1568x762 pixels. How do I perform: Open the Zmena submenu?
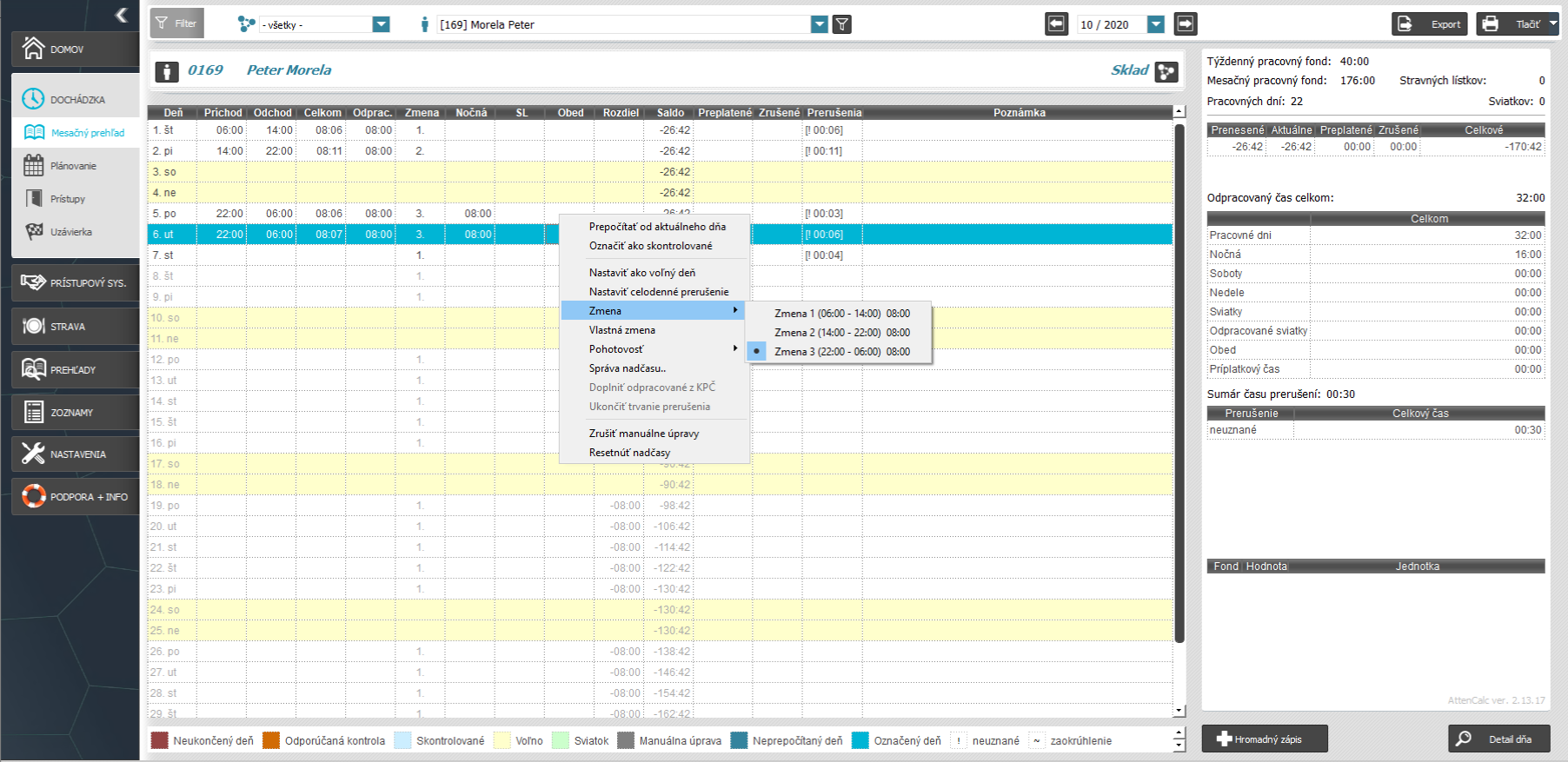point(654,310)
